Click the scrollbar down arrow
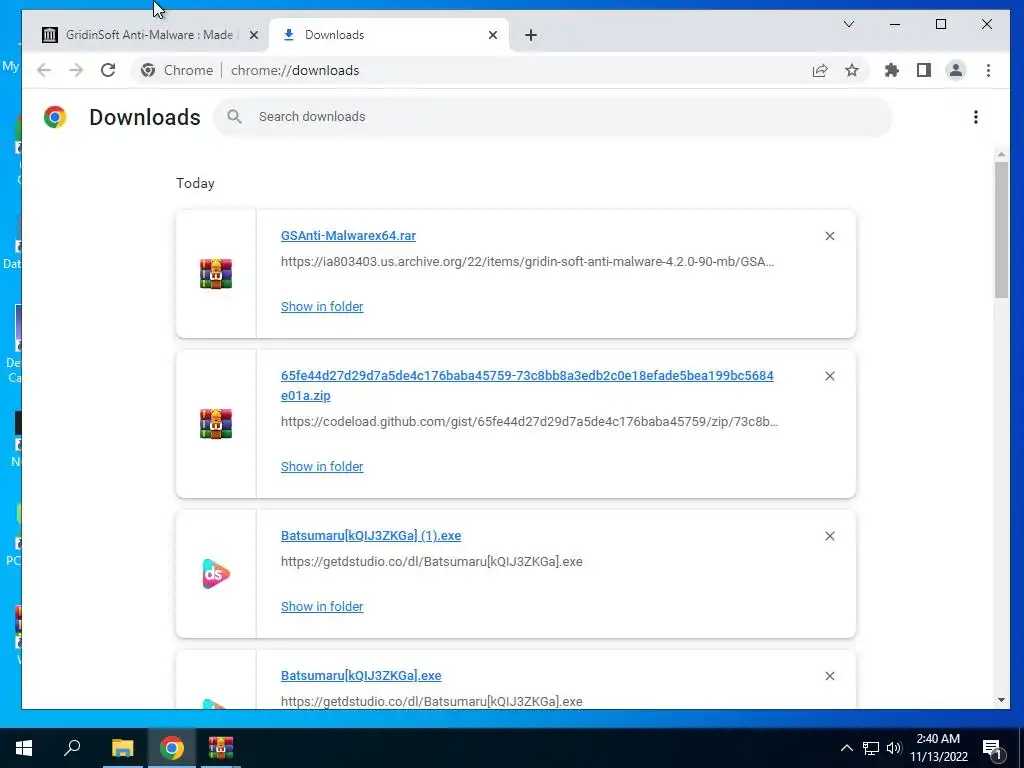Viewport: 1024px width, 768px height. (x=1001, y=700)
